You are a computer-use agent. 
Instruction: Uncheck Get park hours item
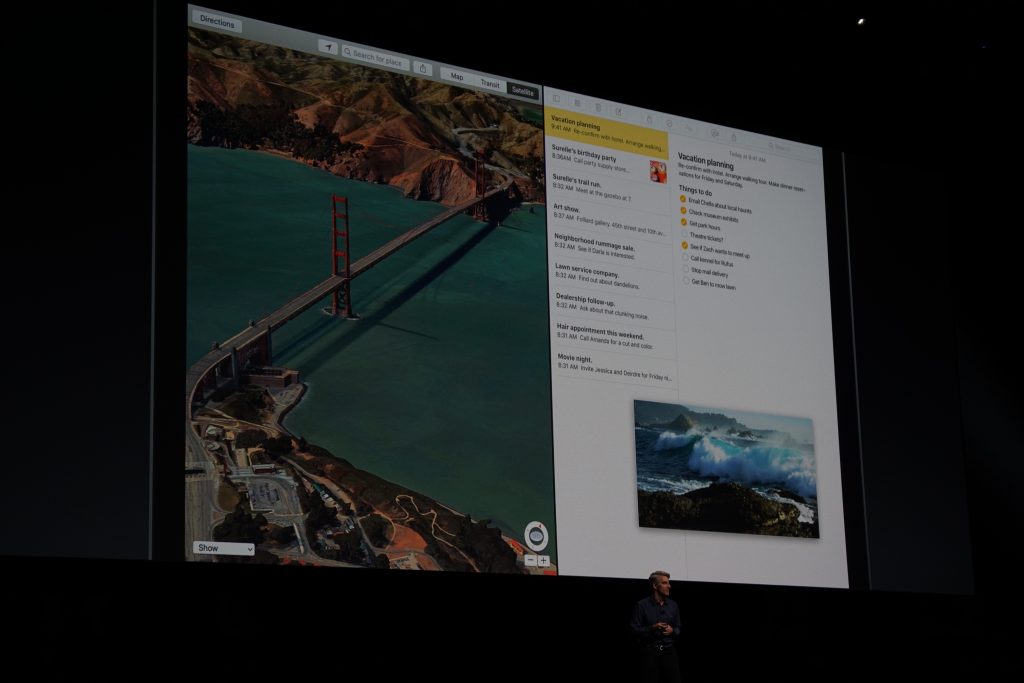pos(684,222)
